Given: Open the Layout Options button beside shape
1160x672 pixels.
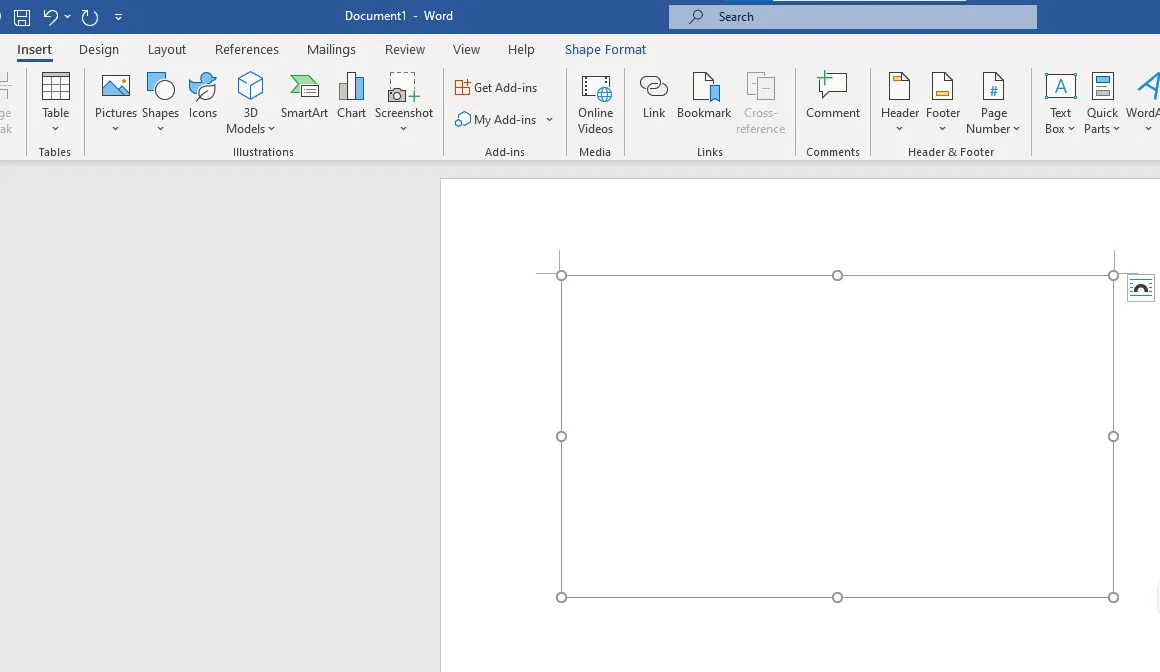Looking at the screenshot, I should [x=1140, y=288].
